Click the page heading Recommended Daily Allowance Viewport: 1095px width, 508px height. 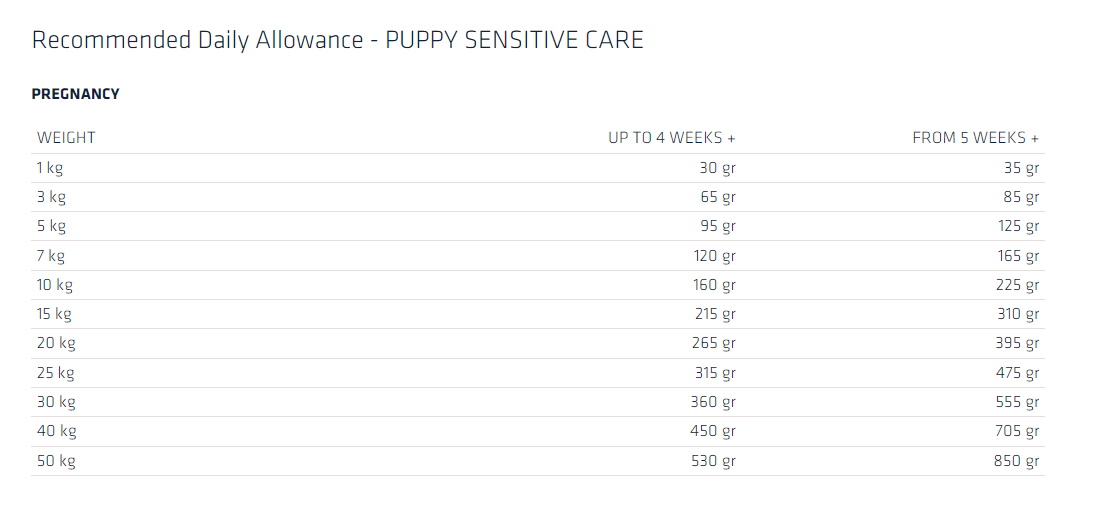337,40
